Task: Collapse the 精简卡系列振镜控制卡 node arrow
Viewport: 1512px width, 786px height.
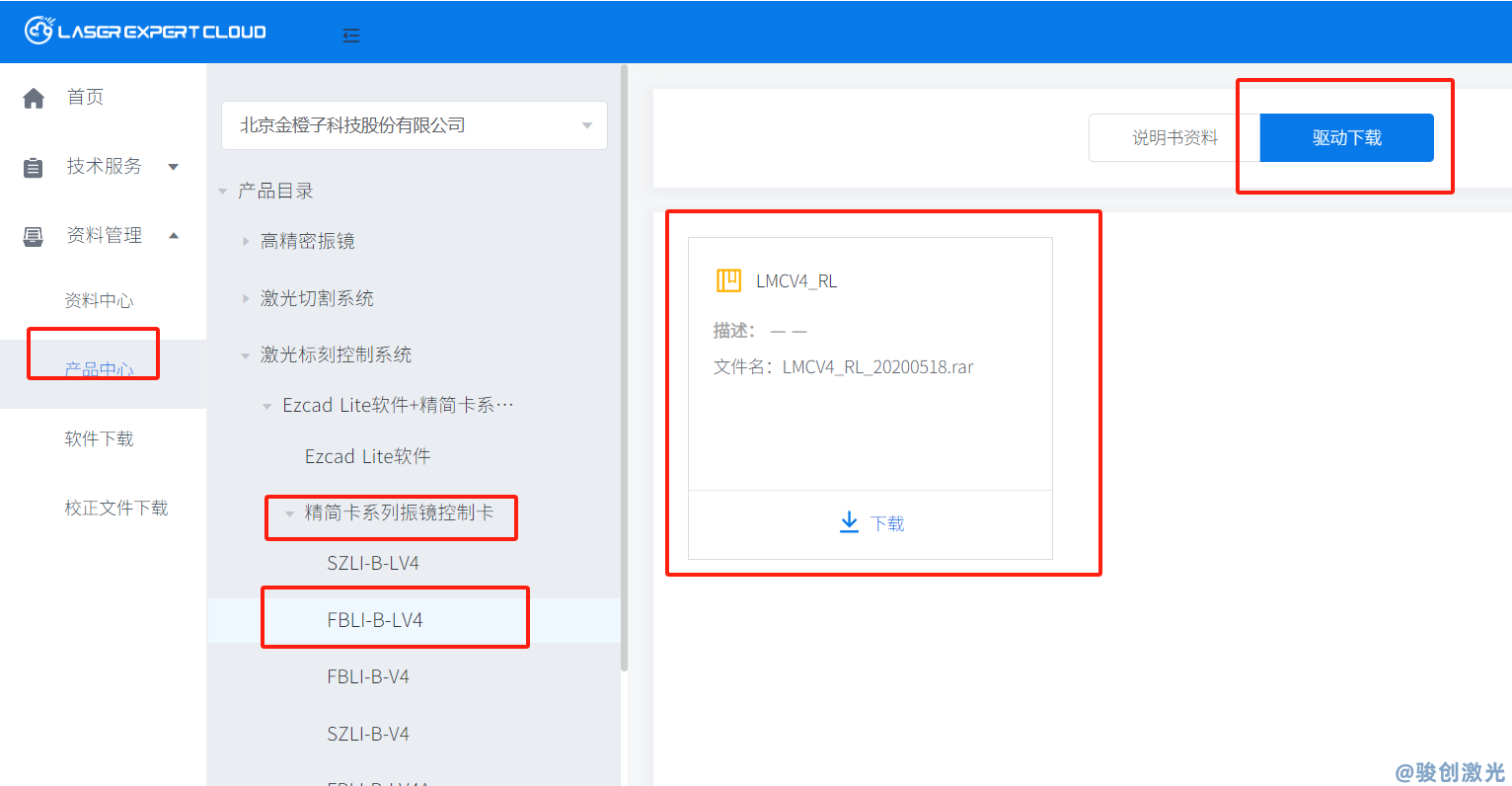Action: tap(289, 513)
